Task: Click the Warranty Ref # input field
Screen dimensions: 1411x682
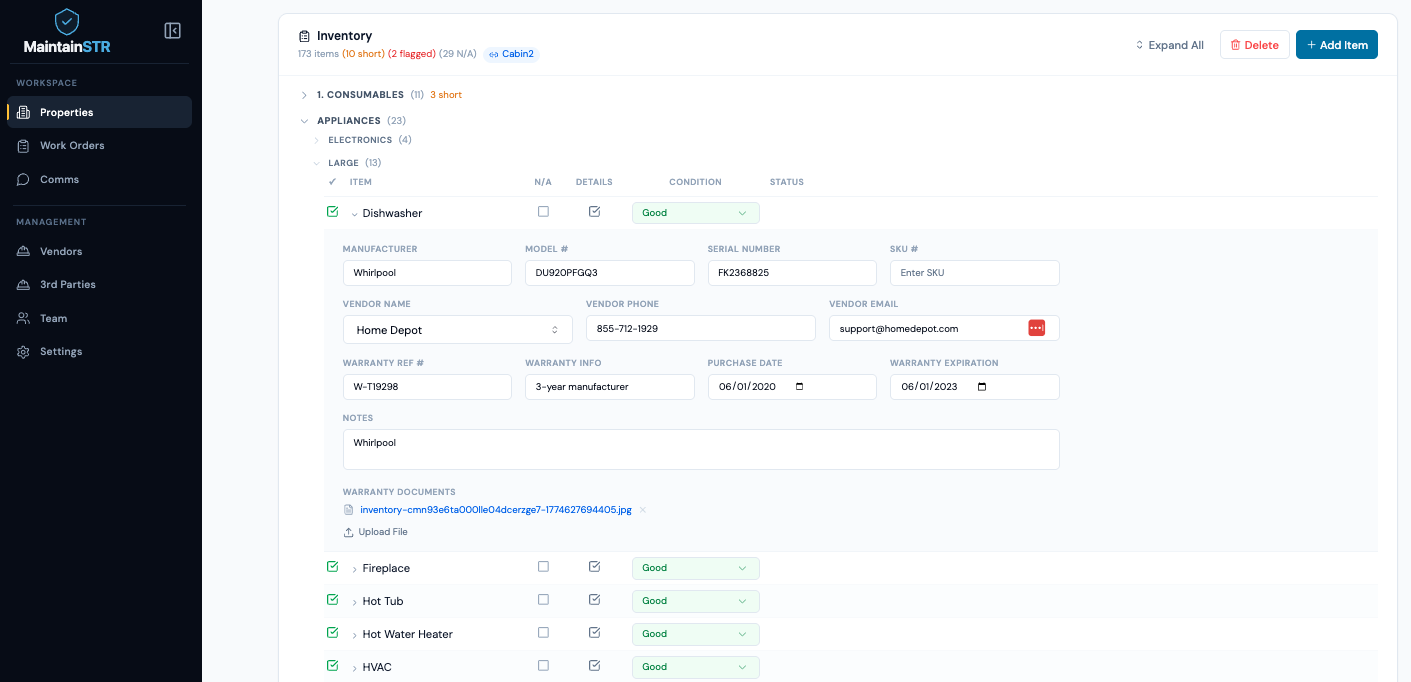Action: 427,387
